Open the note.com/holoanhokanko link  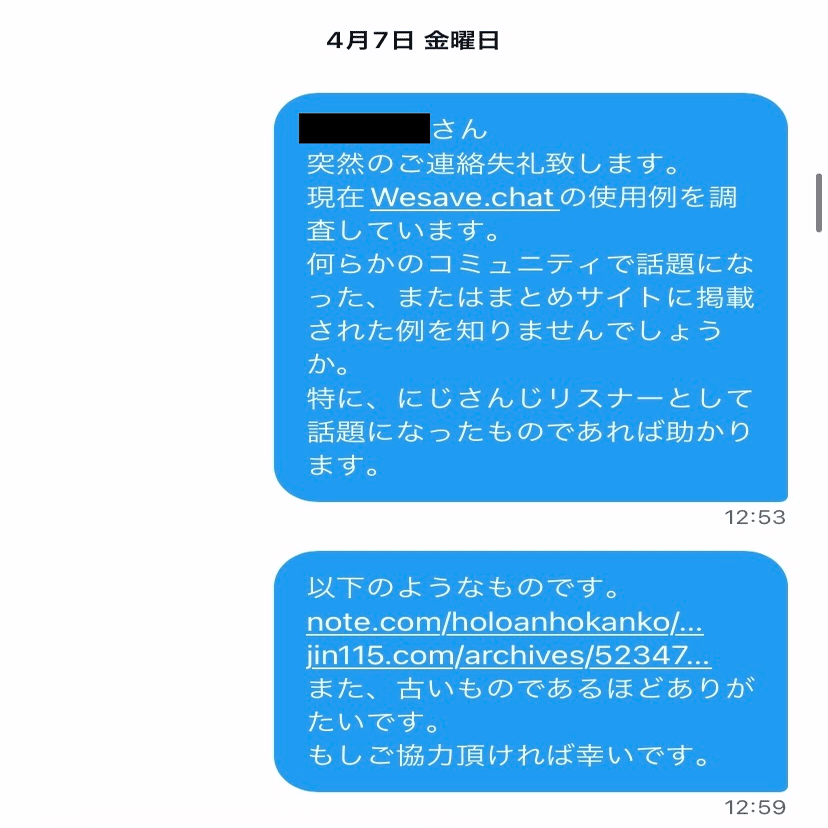tap(505, 622)
